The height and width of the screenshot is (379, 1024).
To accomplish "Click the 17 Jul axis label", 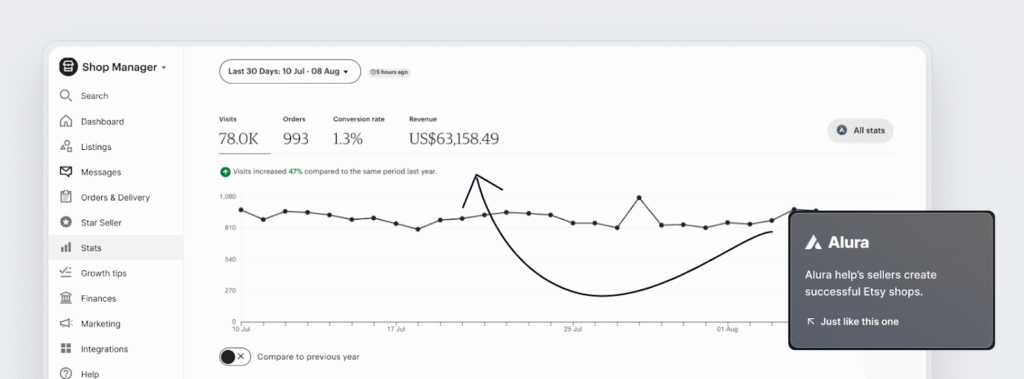I will (396, 330).
